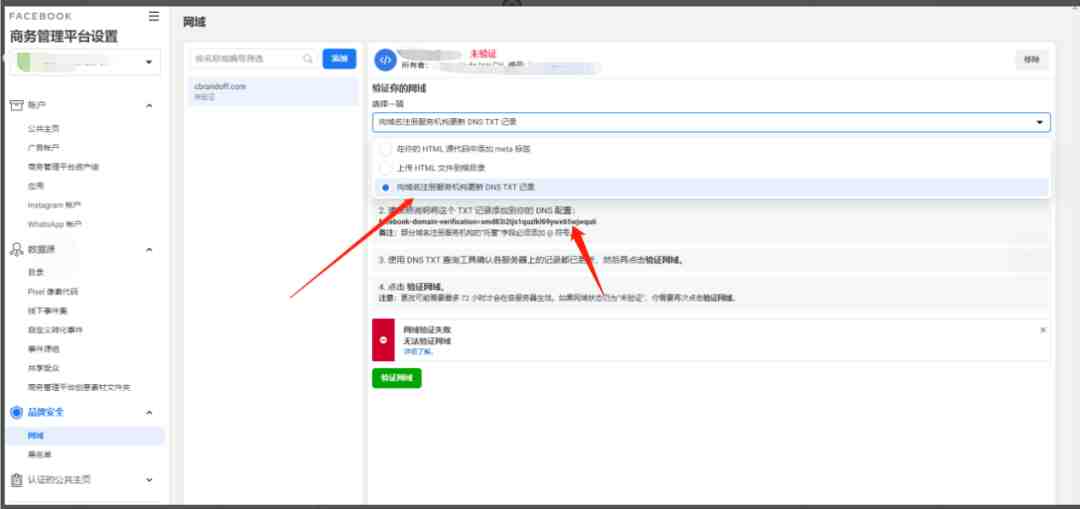Open Pixel 像素代码 in the sidebar

pyautogui.click(x=53, y=291)
